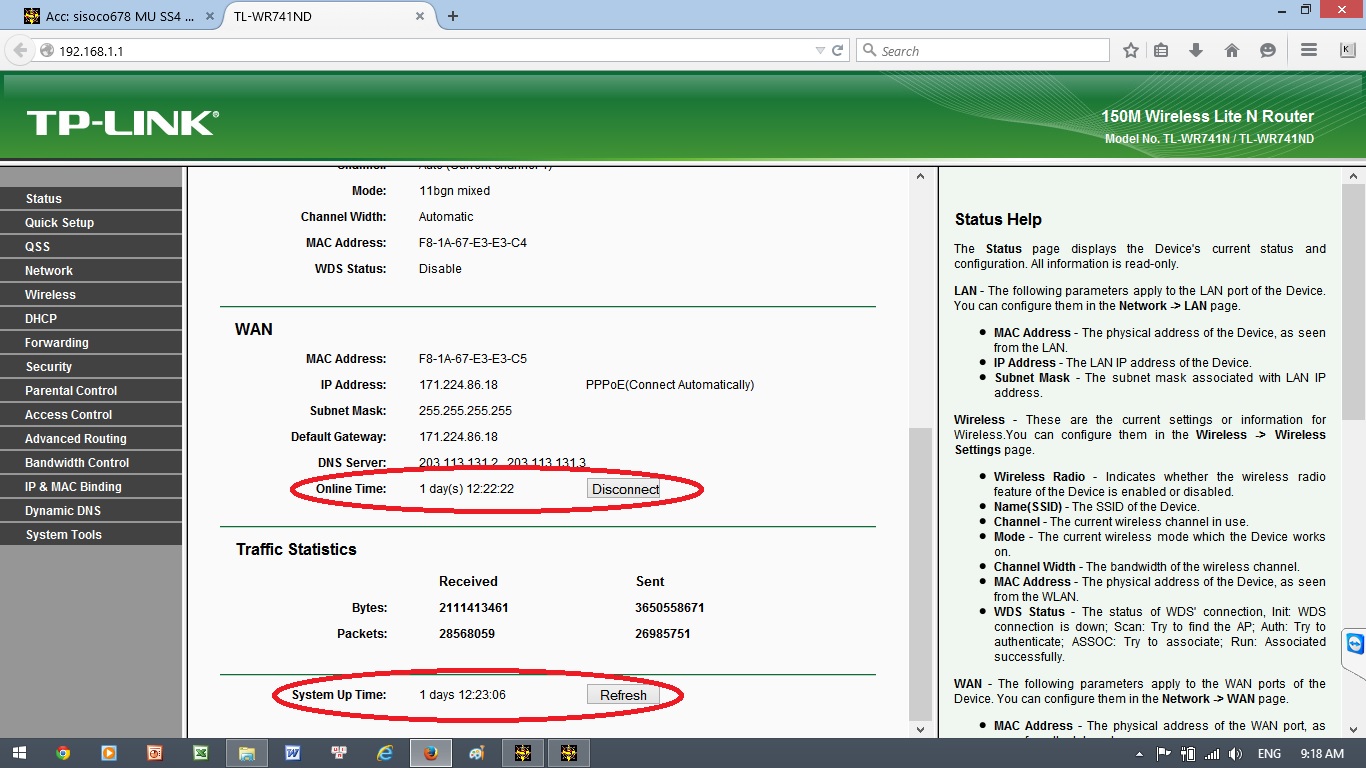Viewport: 1366px width, 768px height.
Task: Click the help panel scrollbar thumb
Action: 1352,301
